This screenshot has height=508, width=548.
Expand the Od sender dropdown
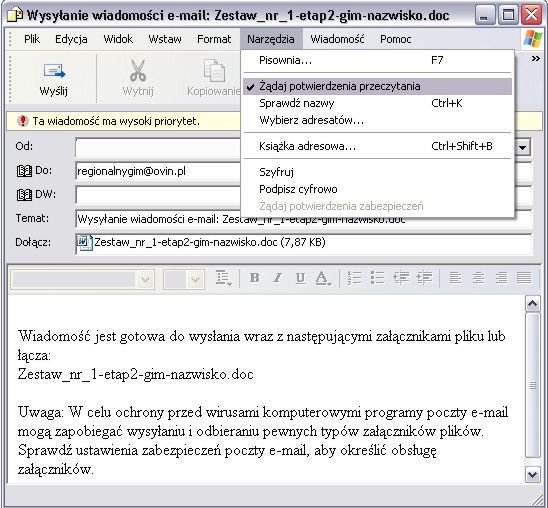pos(522,147)
